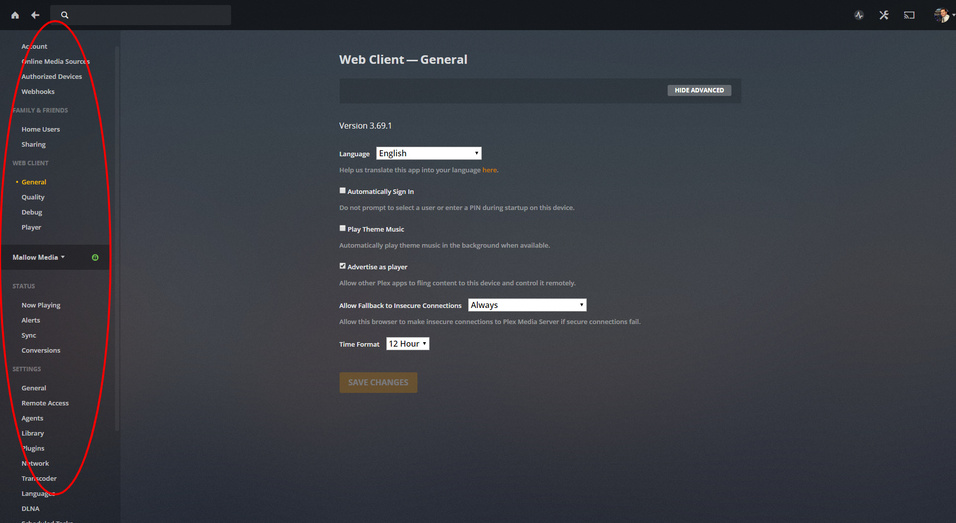Screen dimensions: 956x523
Task: Click green server status icon by Mallow Media
Action: 95,257
